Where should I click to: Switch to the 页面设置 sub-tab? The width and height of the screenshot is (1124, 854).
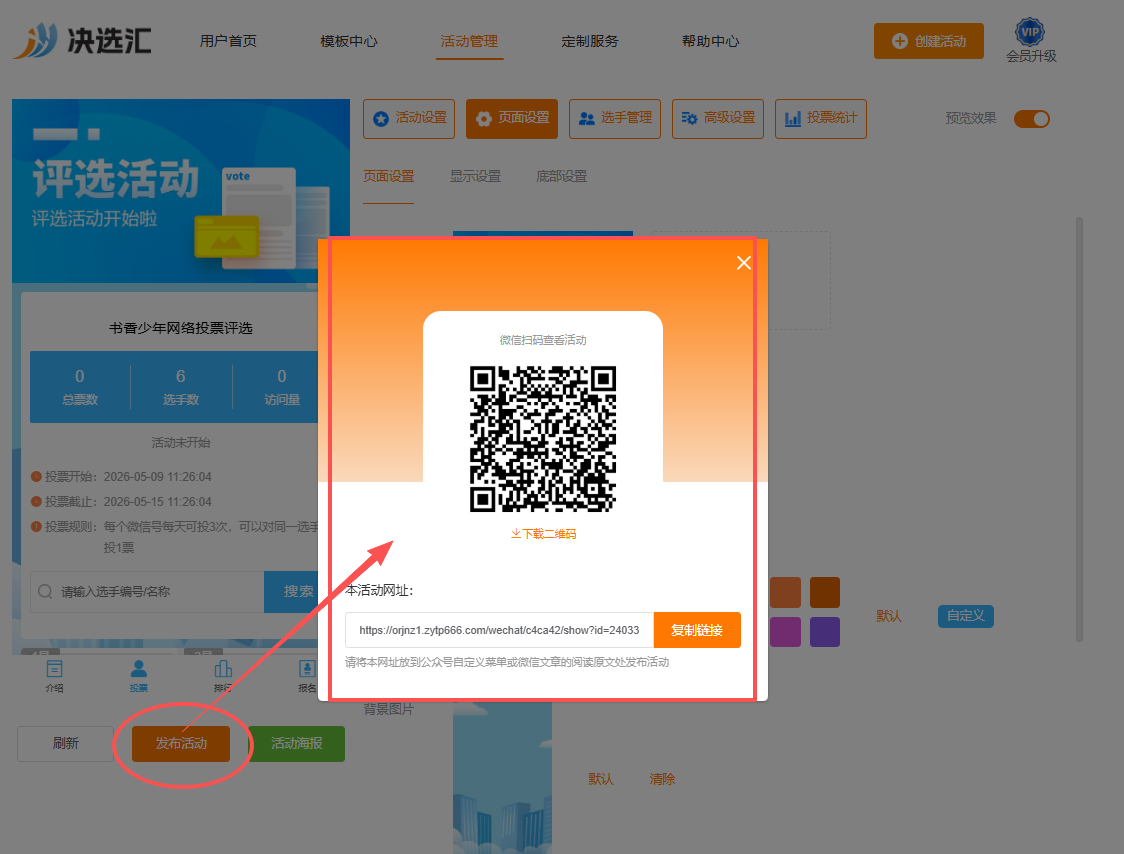tap(389, 176)
